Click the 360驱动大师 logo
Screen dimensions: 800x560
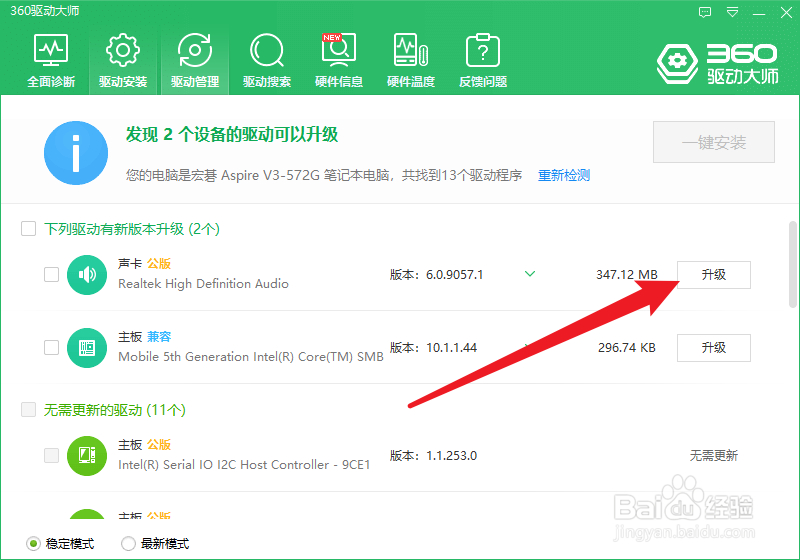tap(718, 64)
